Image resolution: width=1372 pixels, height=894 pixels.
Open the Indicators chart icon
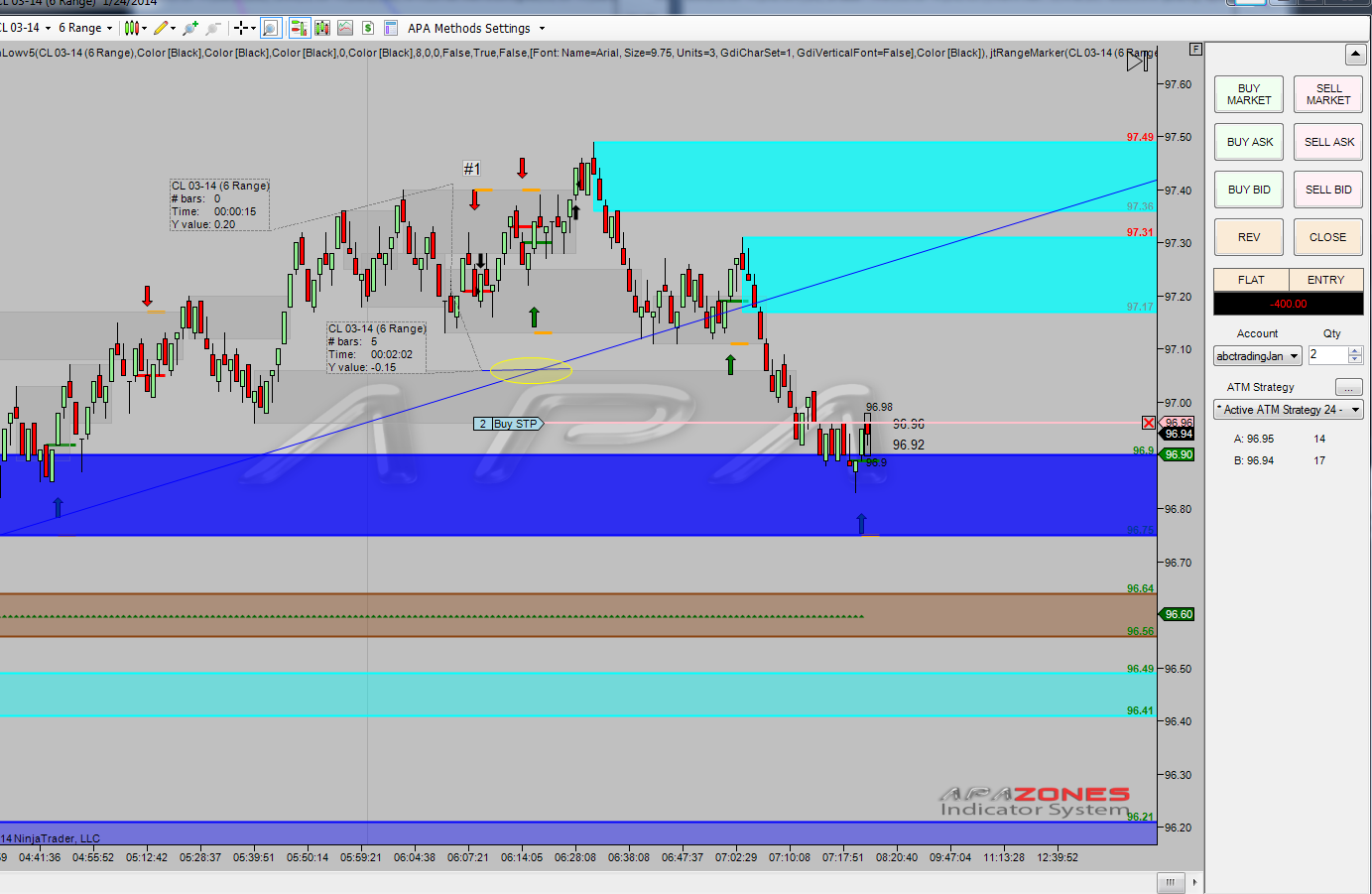[x=345, y=28]
